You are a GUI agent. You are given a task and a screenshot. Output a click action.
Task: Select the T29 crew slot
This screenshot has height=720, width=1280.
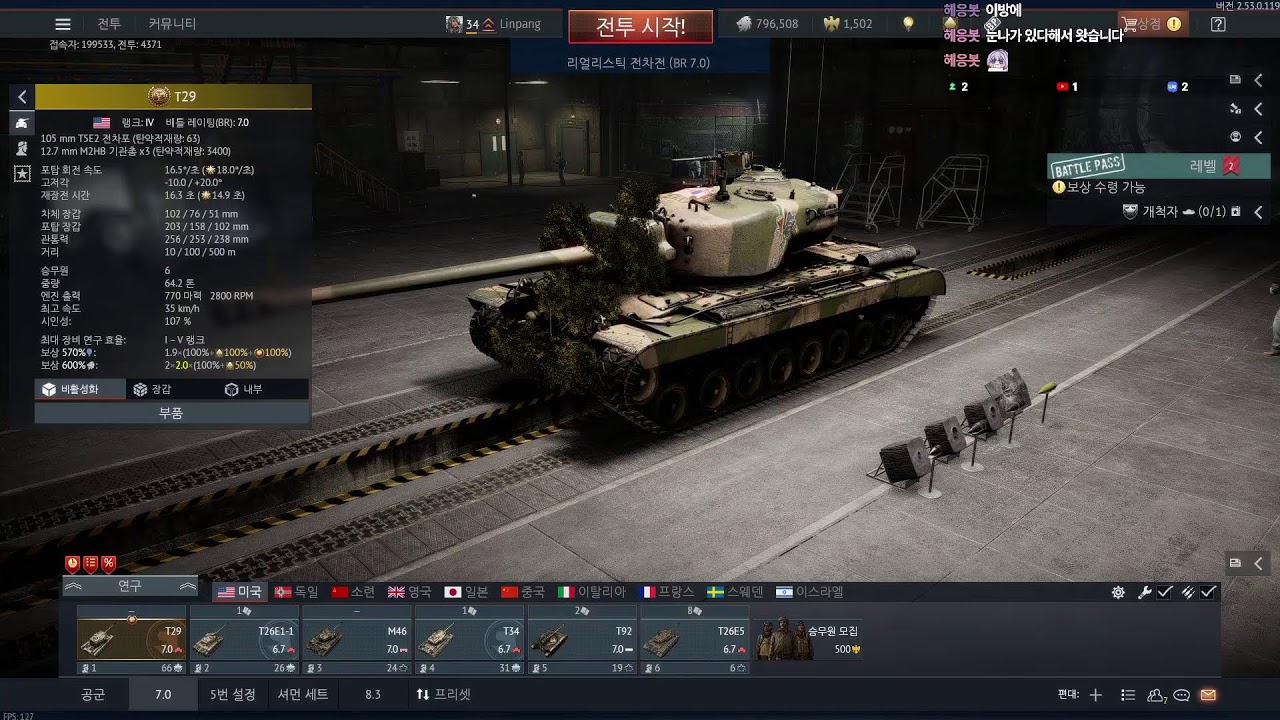click(x=131, y=640)
